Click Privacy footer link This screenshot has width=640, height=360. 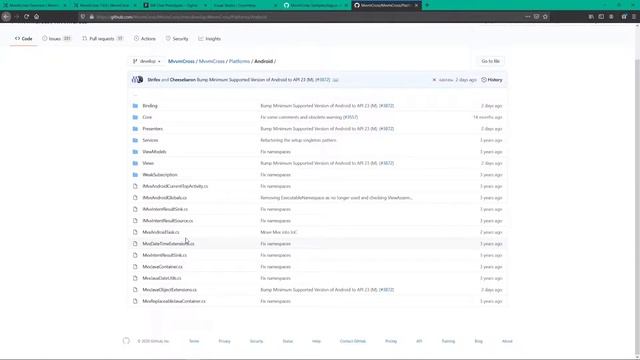tap(224, 341)
